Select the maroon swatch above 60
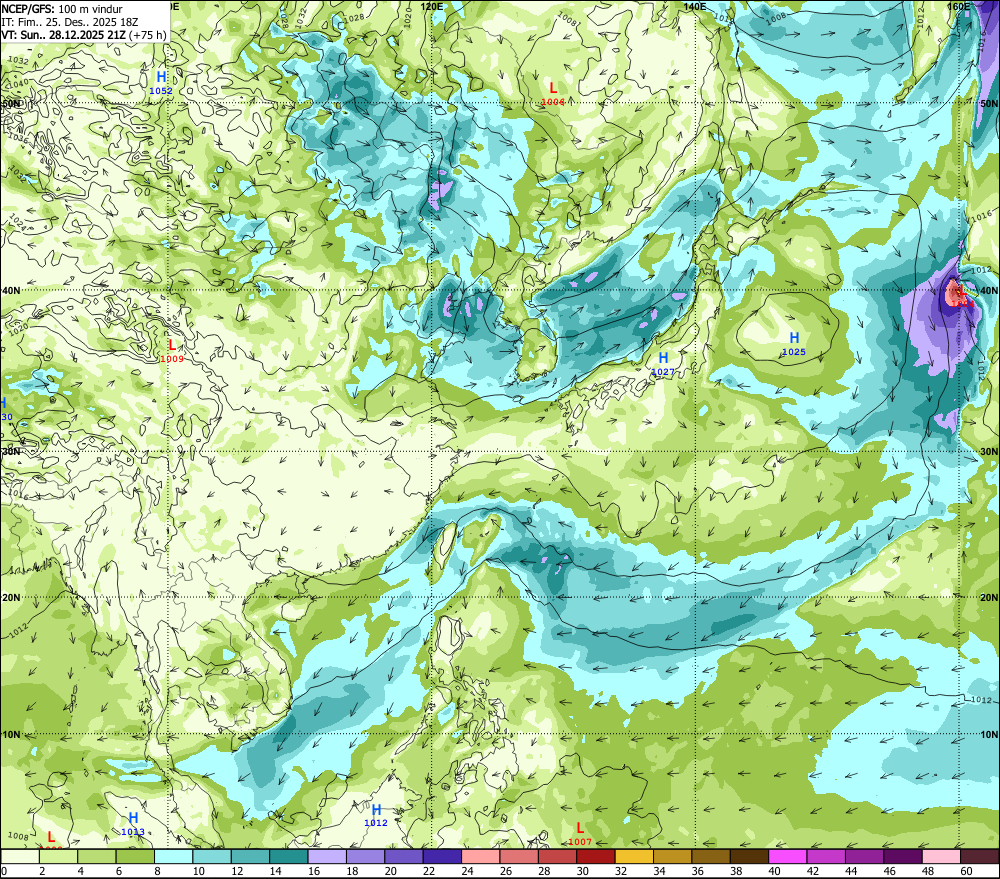Viewport: 1000px width, 879px height. [x=980, y=856]
